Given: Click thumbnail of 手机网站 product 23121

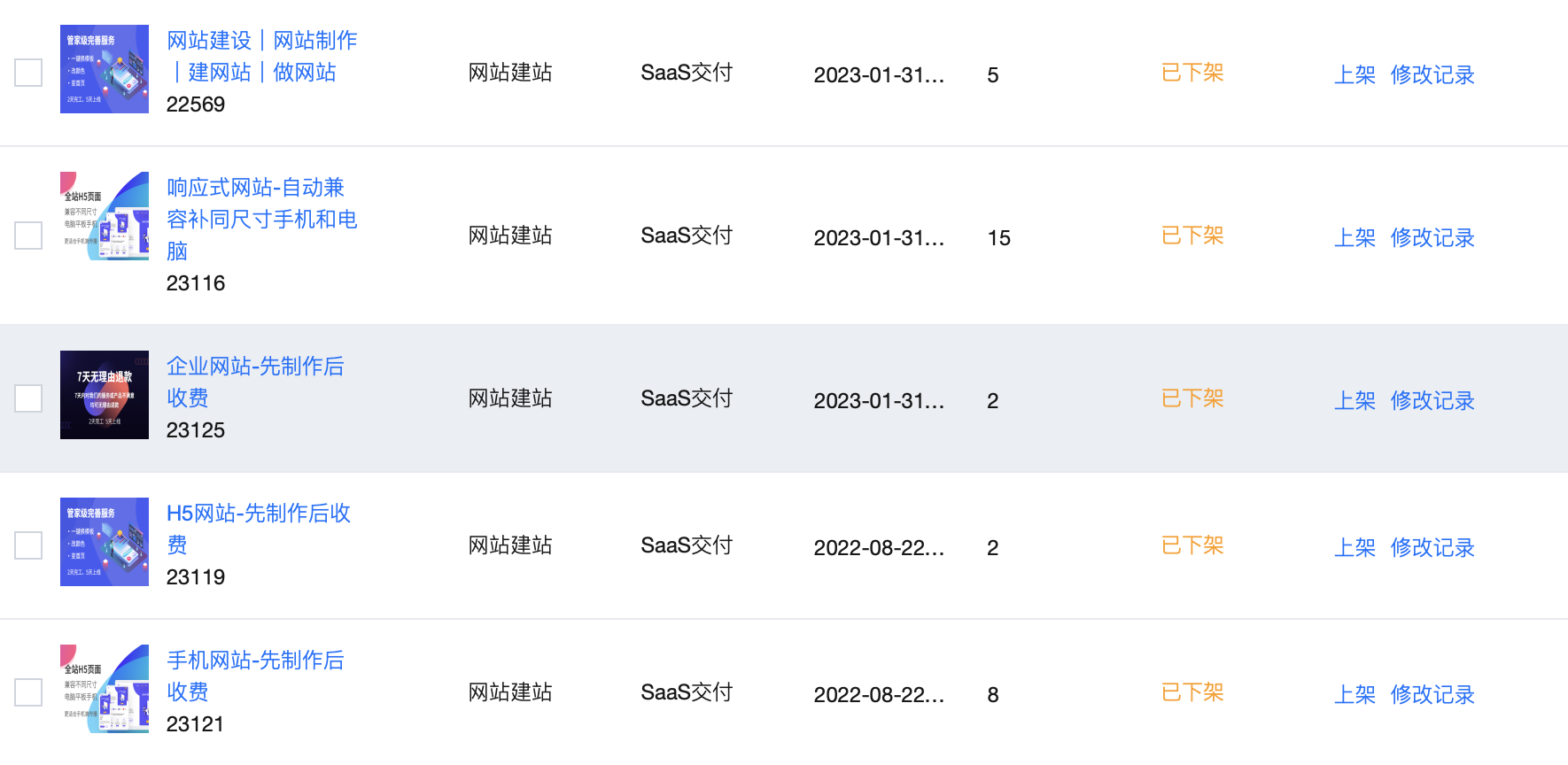Looking at the screenshot, I should click(105, 689).
